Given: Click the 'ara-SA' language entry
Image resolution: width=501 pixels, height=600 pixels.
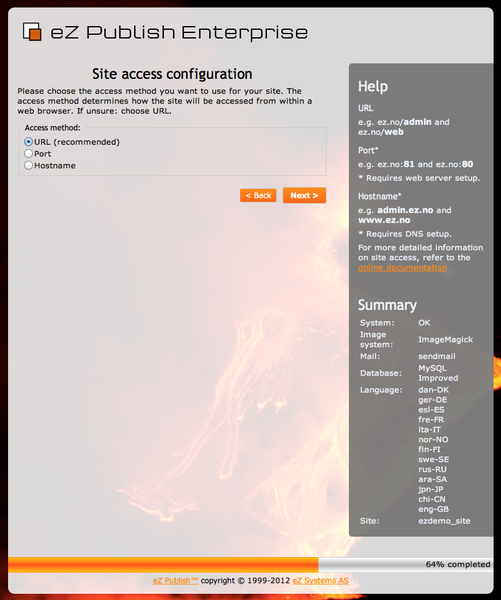Looking at the screenshot, I should (432, 479).
